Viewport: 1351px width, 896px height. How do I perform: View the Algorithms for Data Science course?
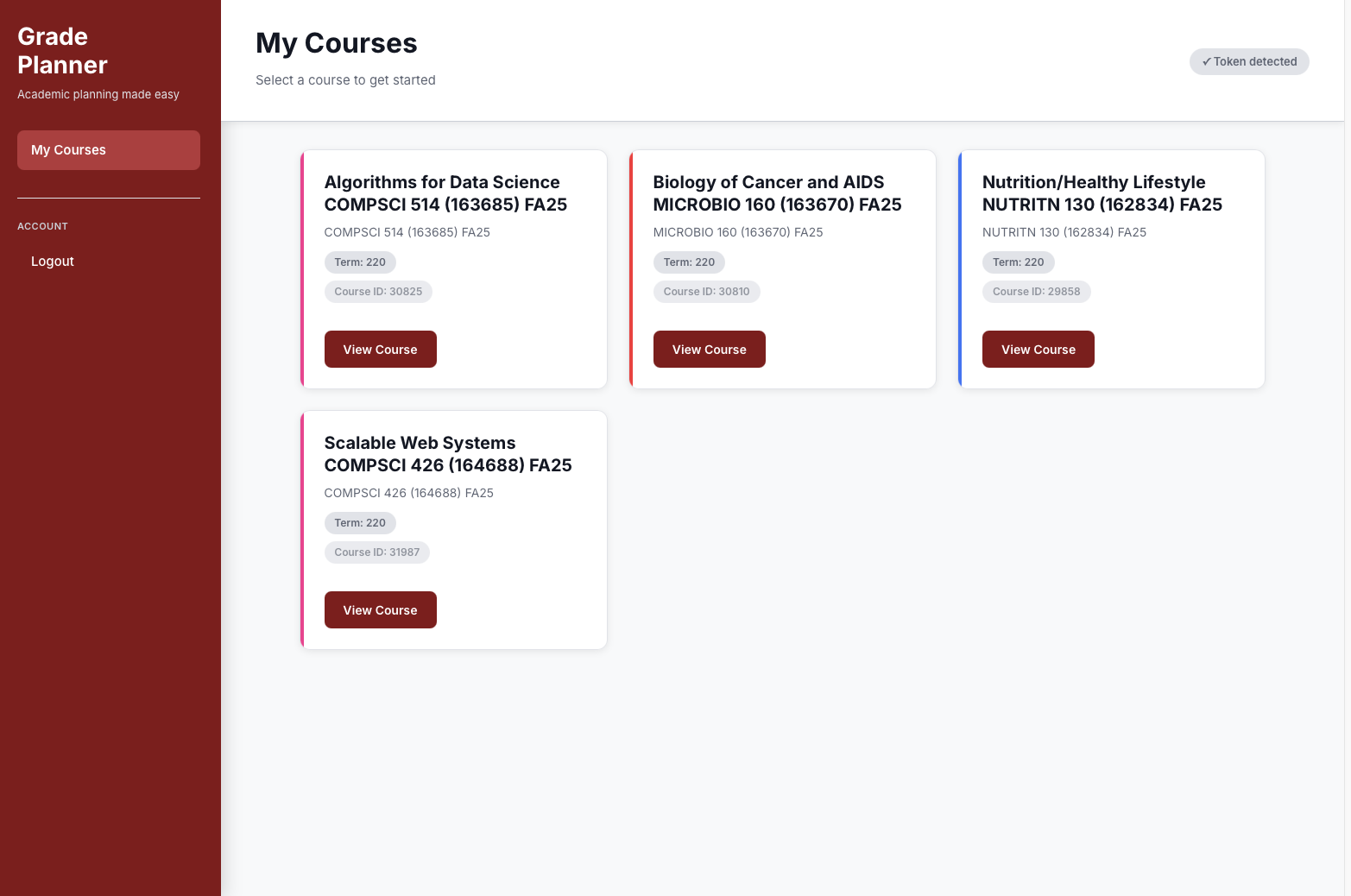tap(381, 350)
